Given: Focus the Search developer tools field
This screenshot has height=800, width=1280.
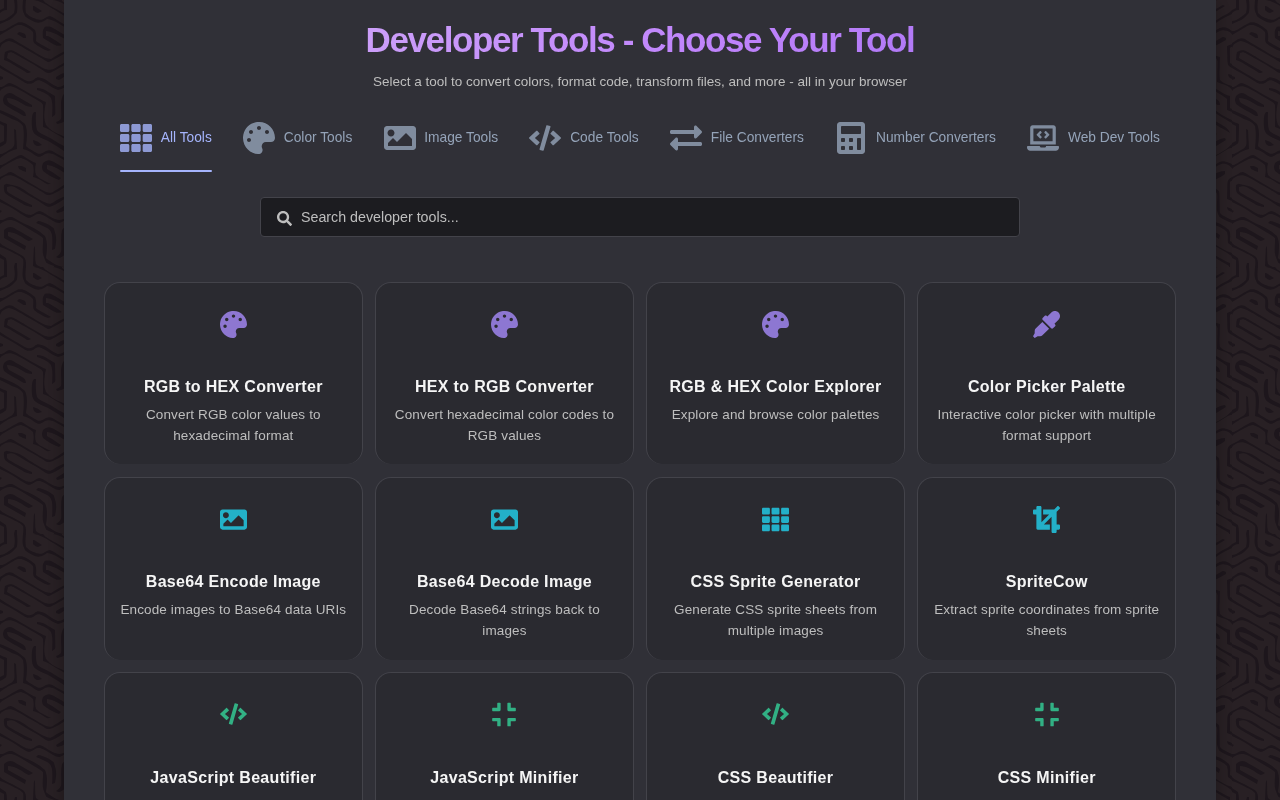Looking at the screenshot, I should tap(640, 217).
